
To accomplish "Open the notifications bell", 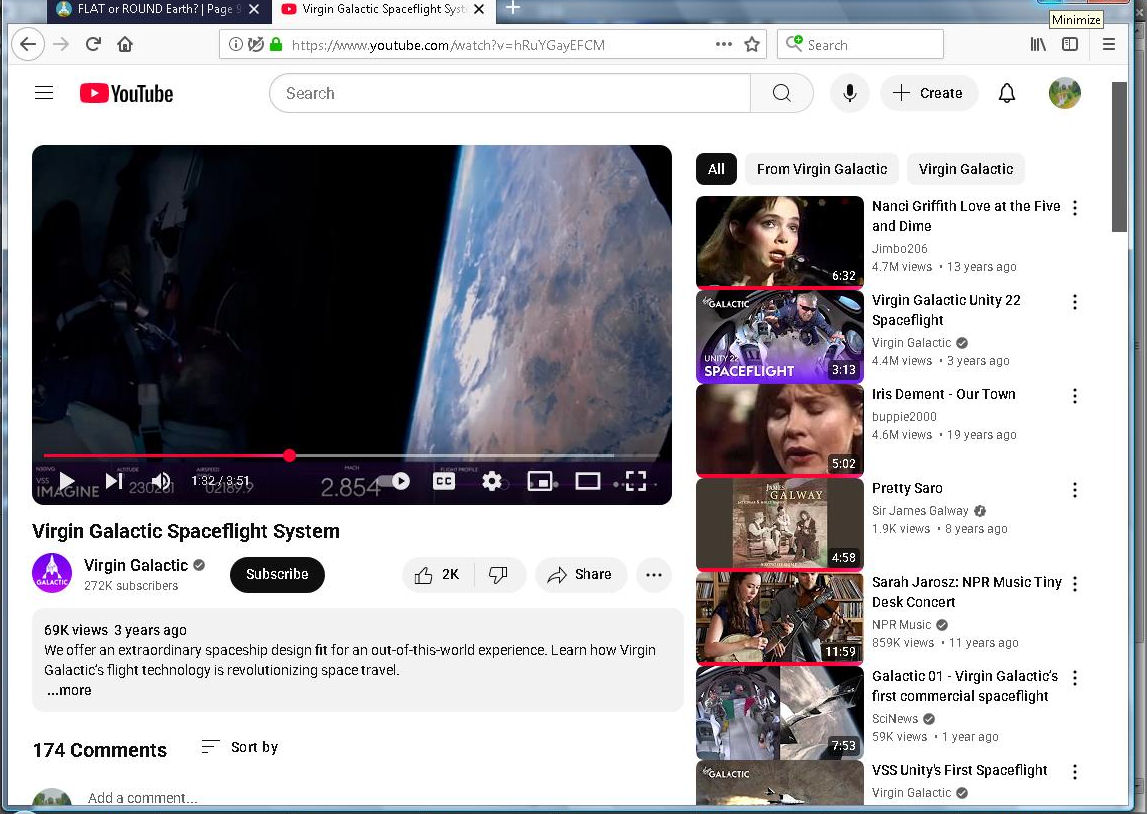I will point(1007,93).
